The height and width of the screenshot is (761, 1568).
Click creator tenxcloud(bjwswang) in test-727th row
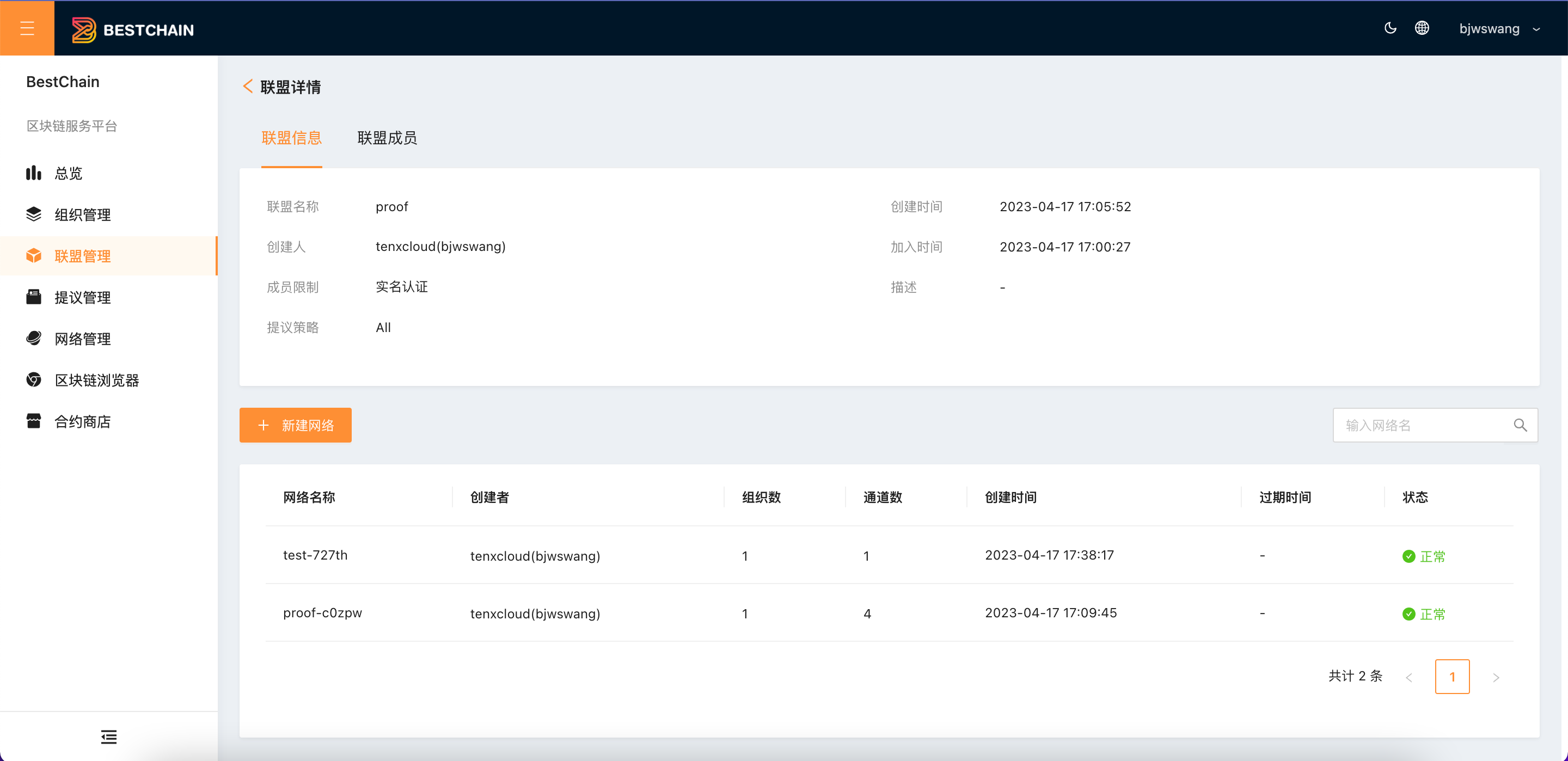tap(535, 556)
